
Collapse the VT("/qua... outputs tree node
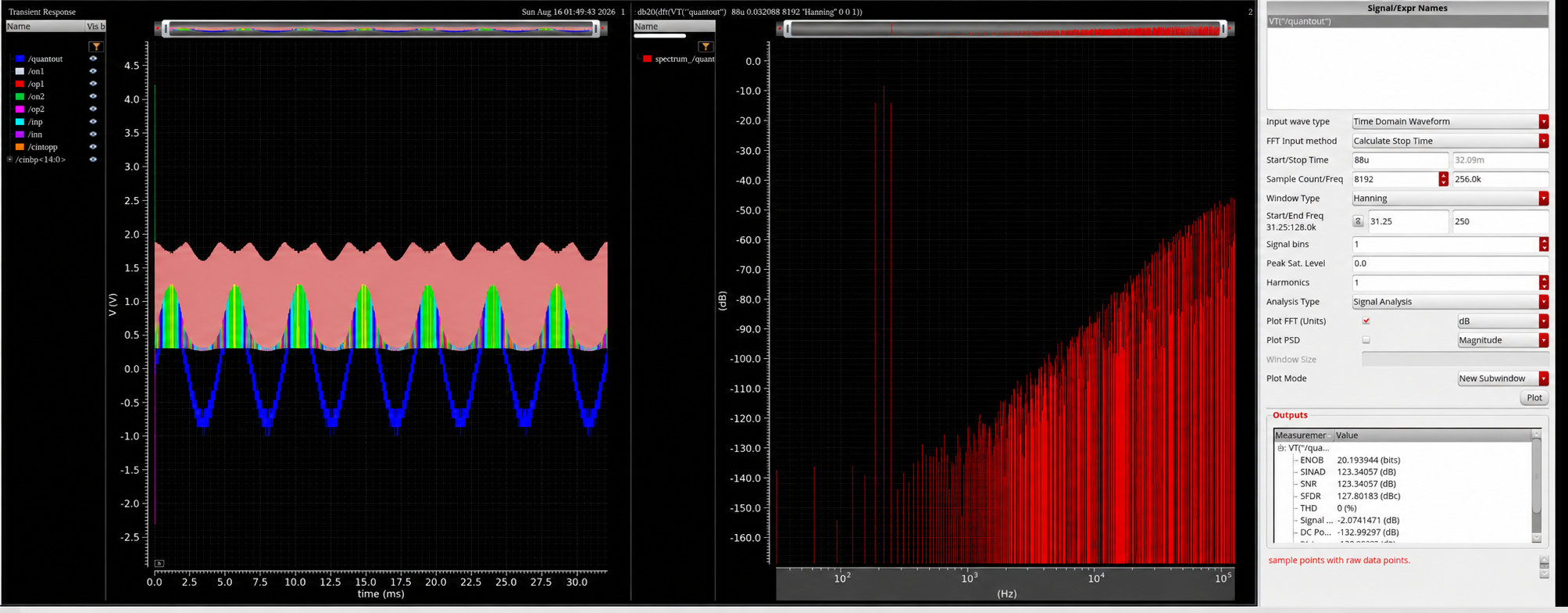tap(1280, 448)
